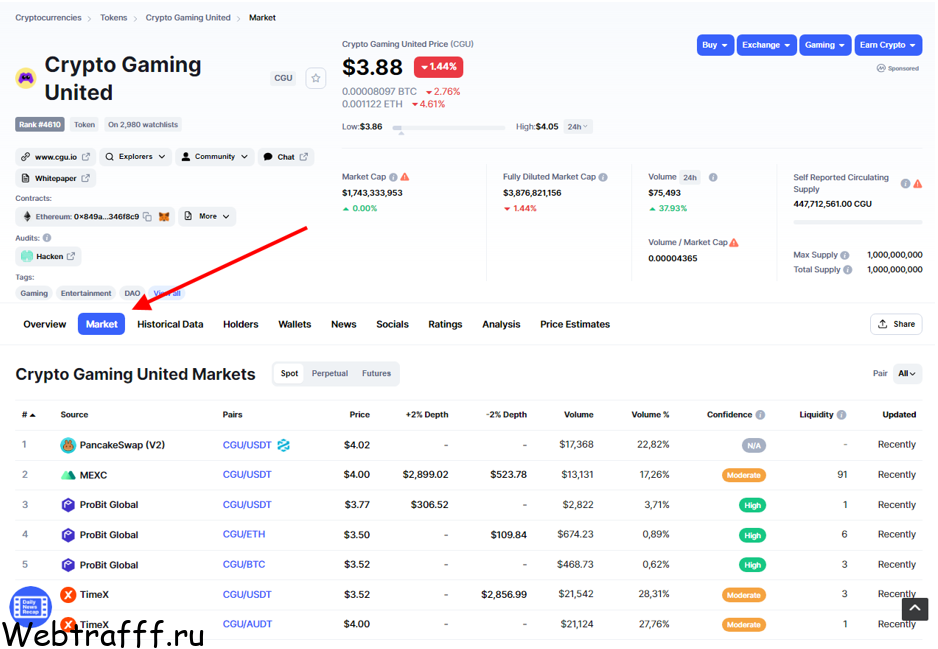Click the Crypto Gaming United coin logo
The height and width of the screenshot is (649, 938).
click(x=26, y=78)
